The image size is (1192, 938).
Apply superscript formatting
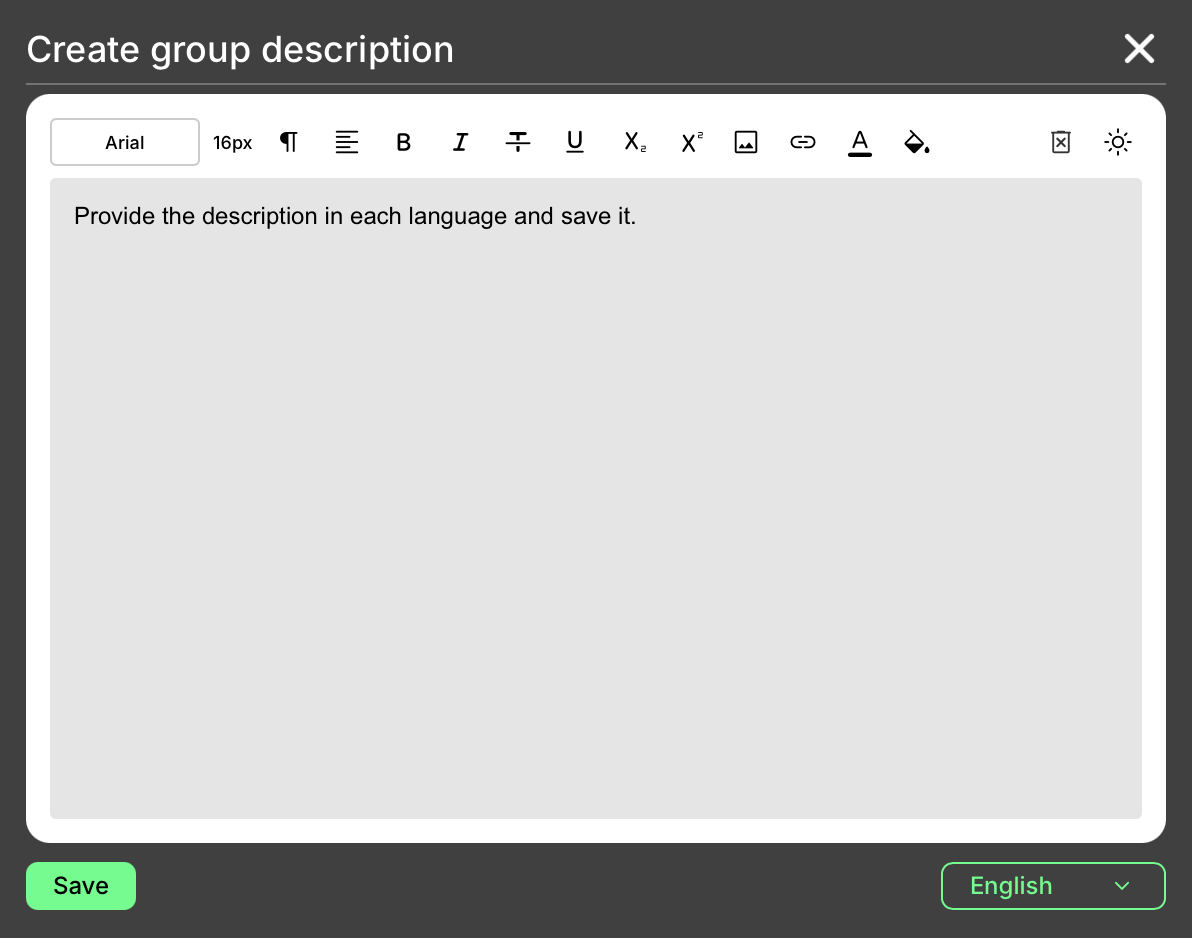(x=692, y=142)
